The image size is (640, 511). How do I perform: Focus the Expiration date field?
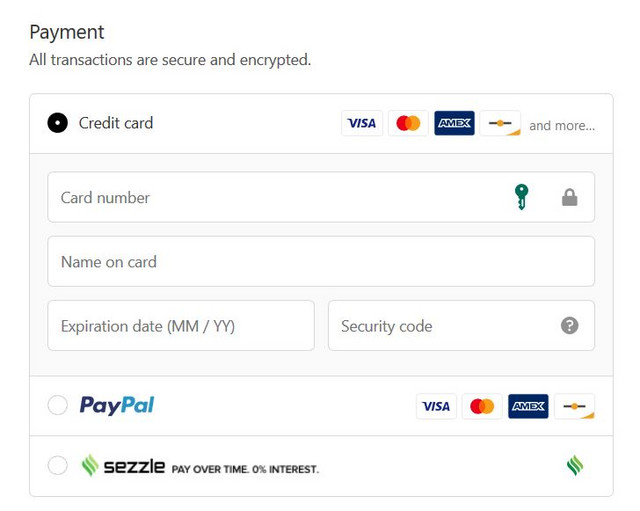click(181, 326)
